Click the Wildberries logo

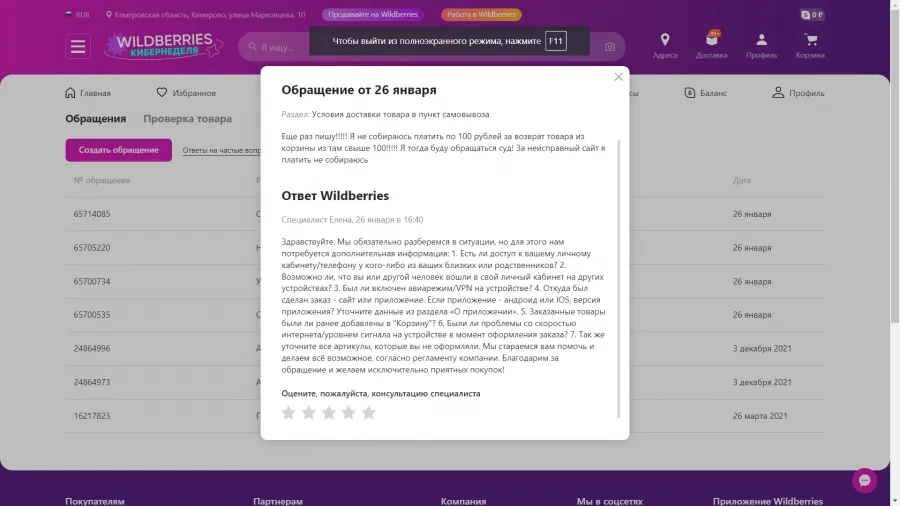163,46
